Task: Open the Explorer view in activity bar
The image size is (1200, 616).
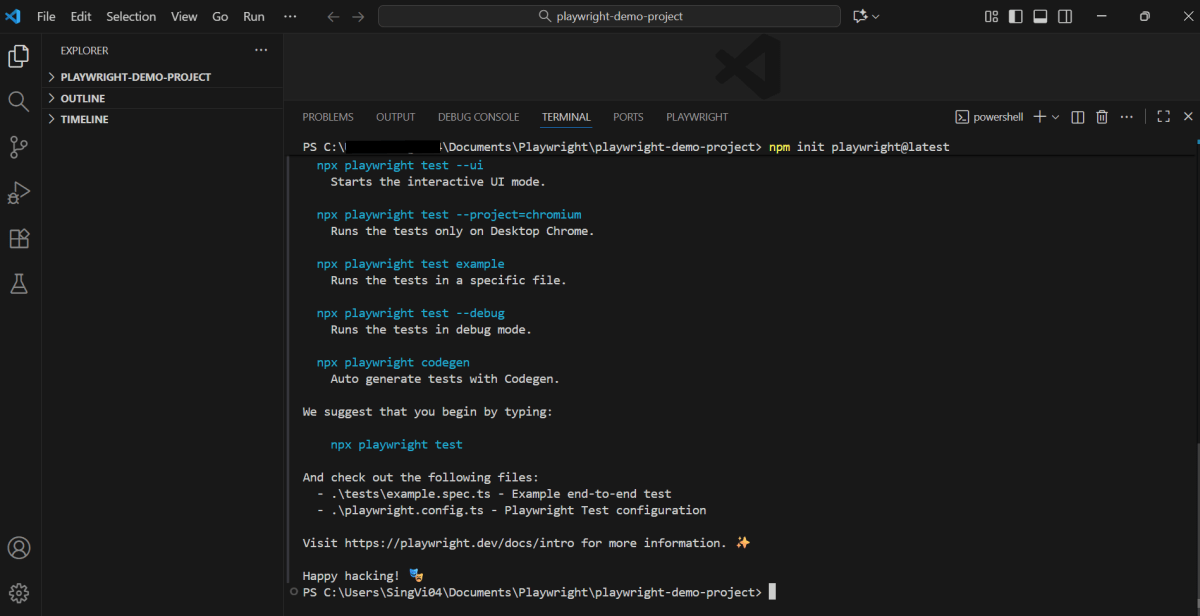Action: tap(18, 56)
